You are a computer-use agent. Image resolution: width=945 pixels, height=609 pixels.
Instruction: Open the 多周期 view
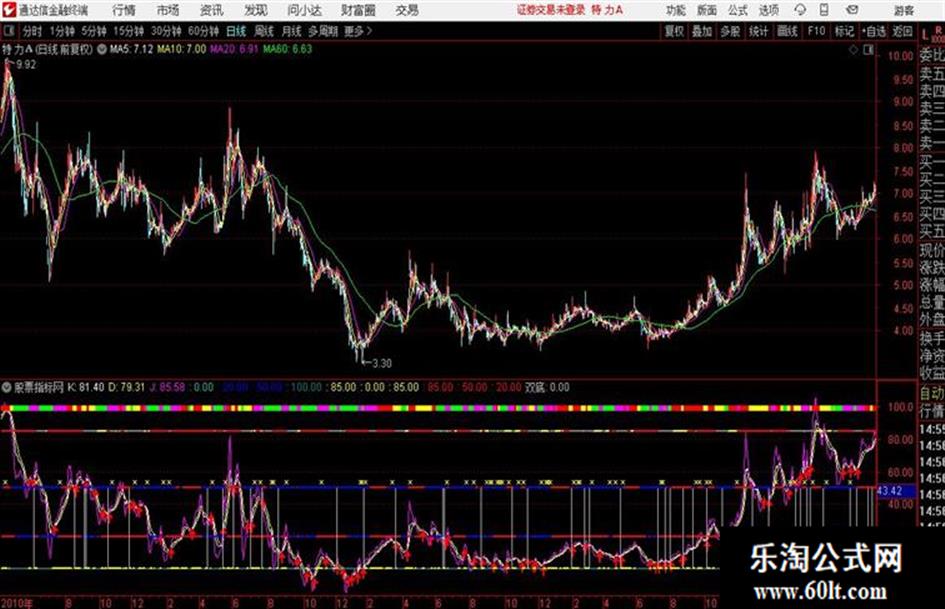[323, 31]
